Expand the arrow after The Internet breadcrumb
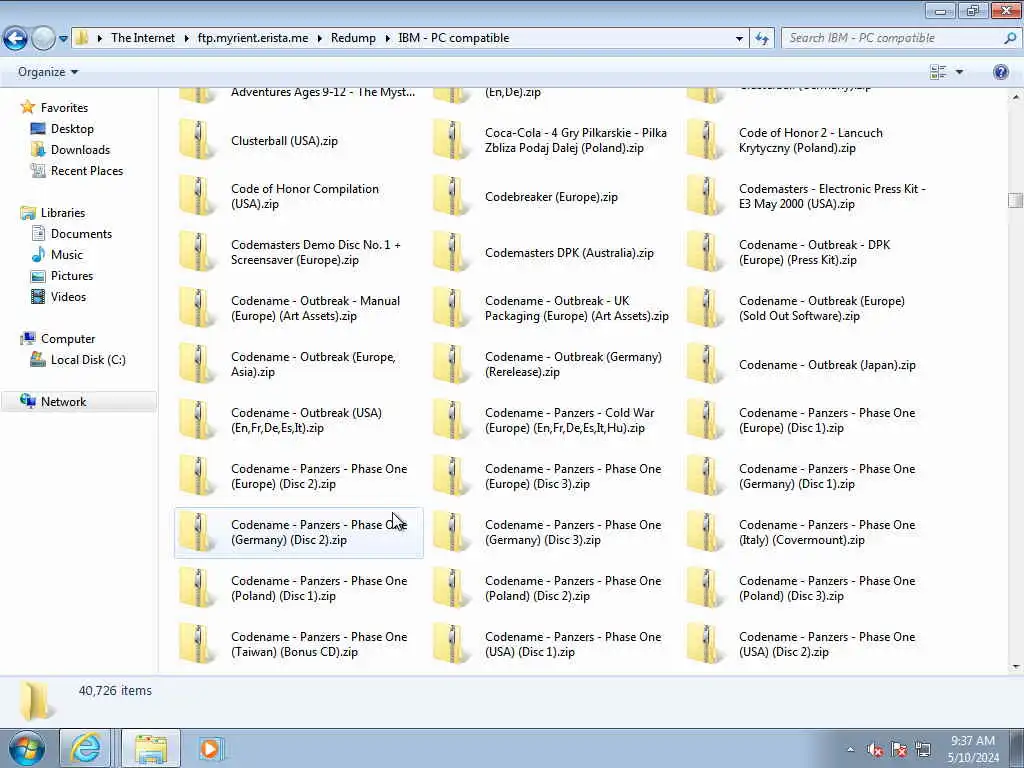The width and height of the screenshot is (1024, 768). 187,38
